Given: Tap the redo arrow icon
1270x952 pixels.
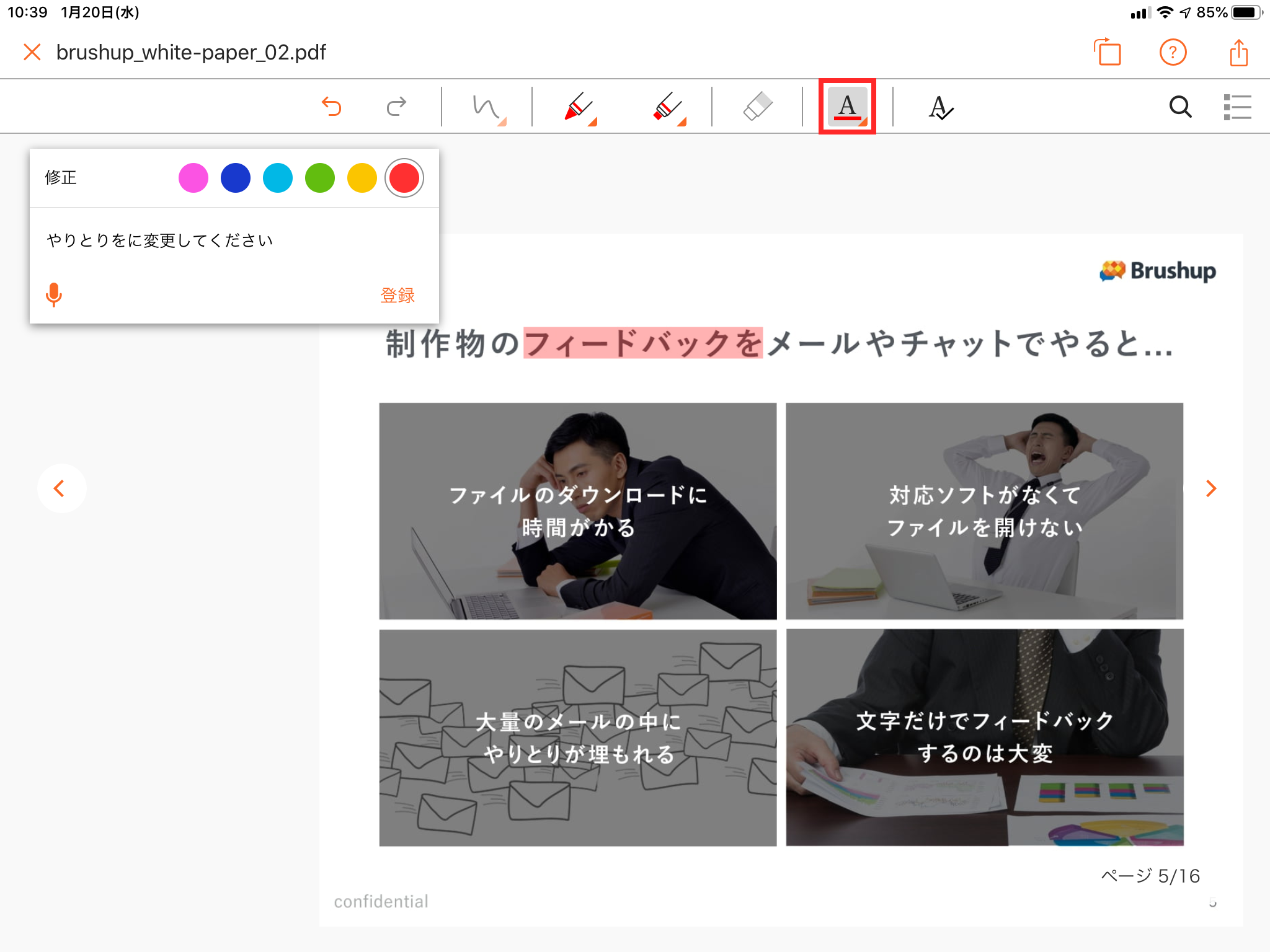Looking at the screenshot, I should tap(396, 107).
